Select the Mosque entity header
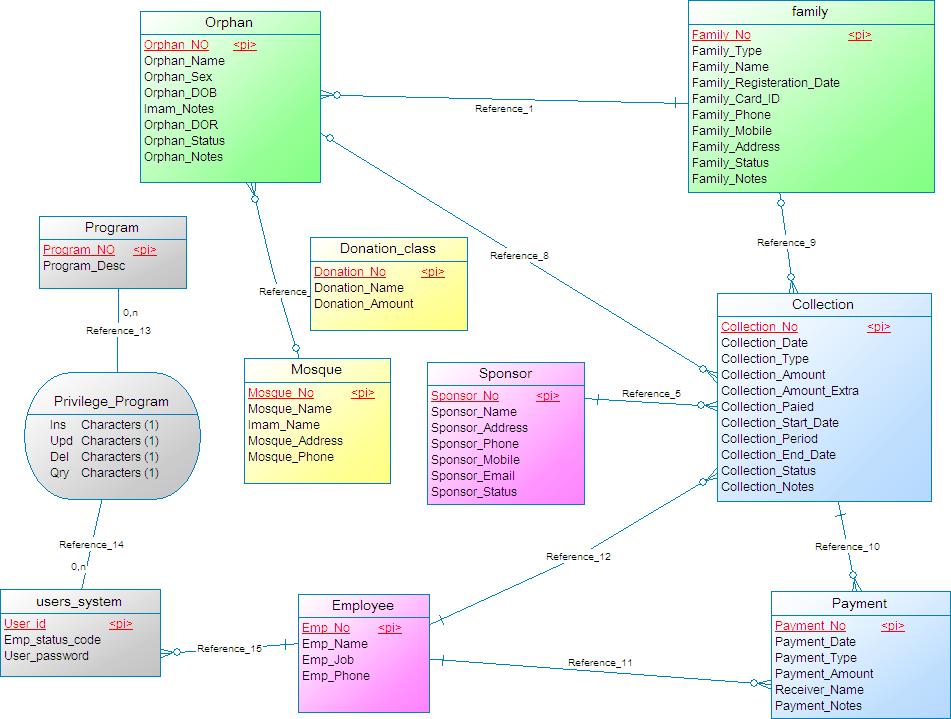This screenshot has width=951, height=719. [316, 369]
